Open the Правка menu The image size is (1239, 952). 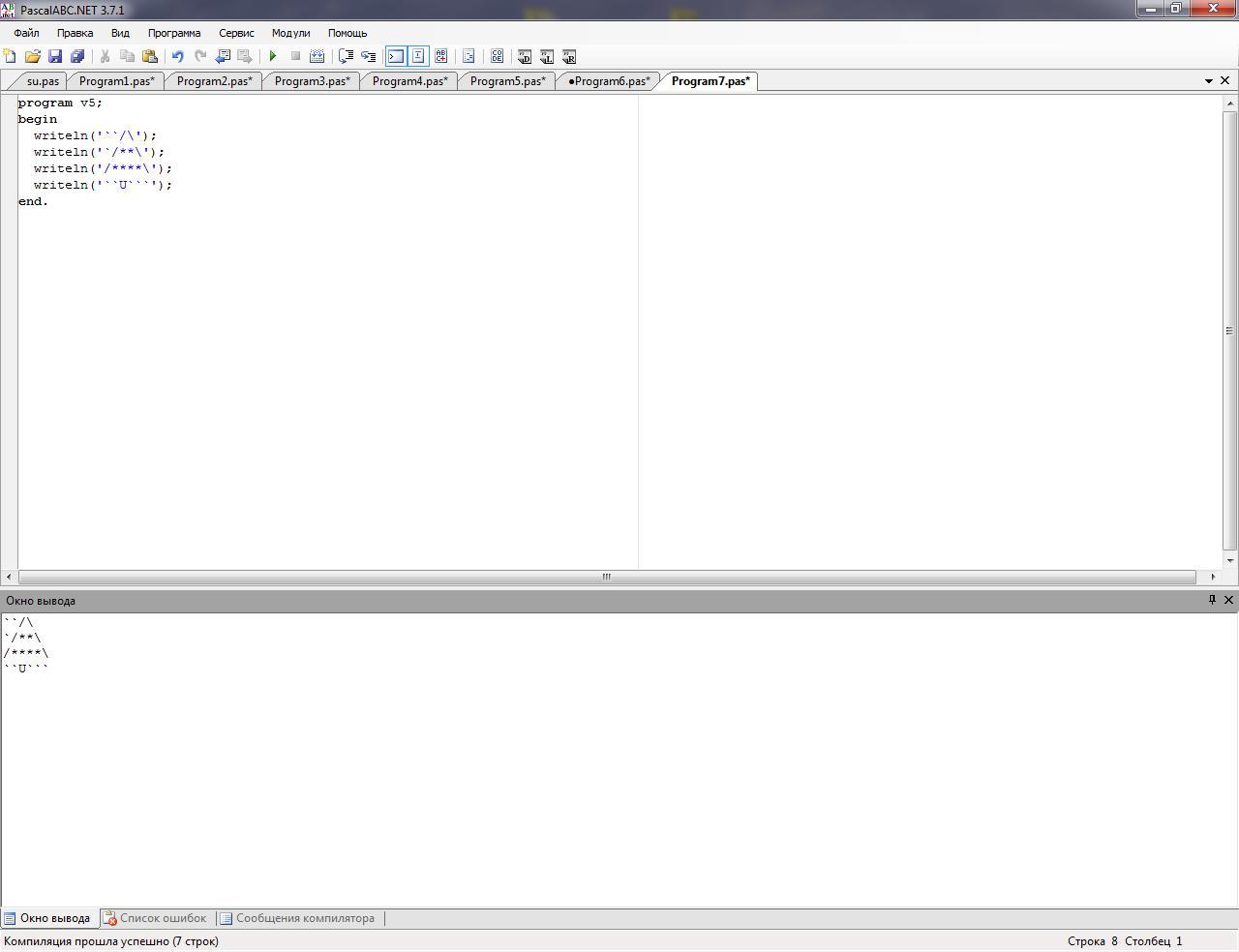[76, 33]
